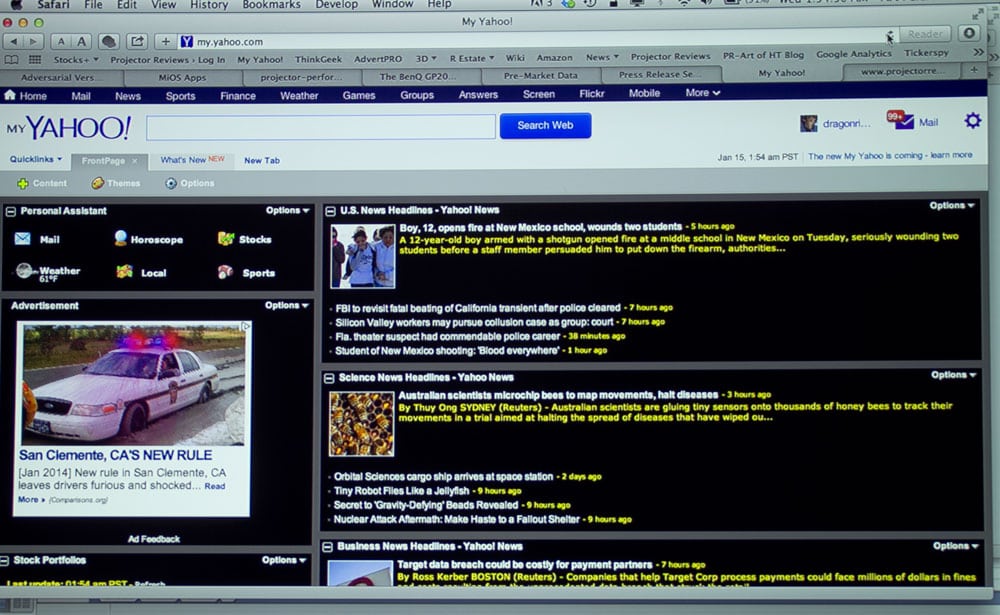Click the Weather icon showing 61°F

coord(24,271)
